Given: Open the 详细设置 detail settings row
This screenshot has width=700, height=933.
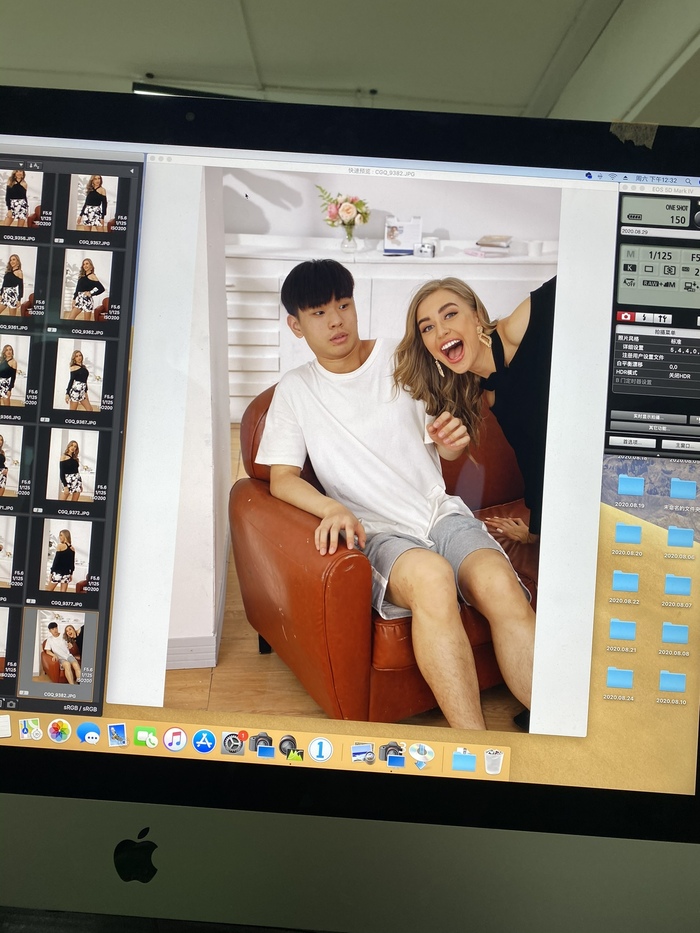Looking at the screenshot, I should point(658,347).
